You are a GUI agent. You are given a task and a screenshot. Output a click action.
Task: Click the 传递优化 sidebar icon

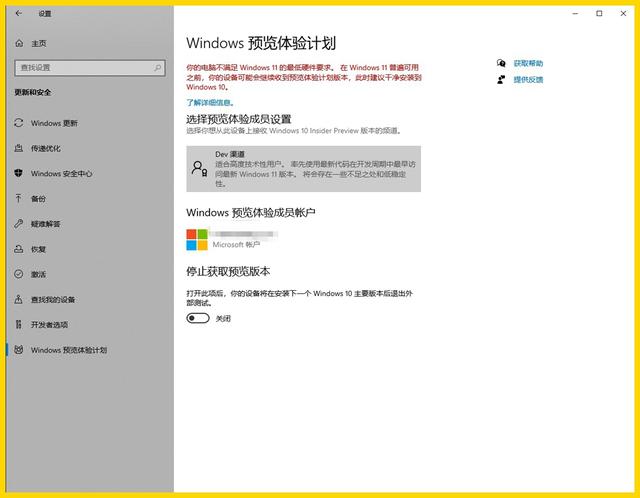click(19, 148)
